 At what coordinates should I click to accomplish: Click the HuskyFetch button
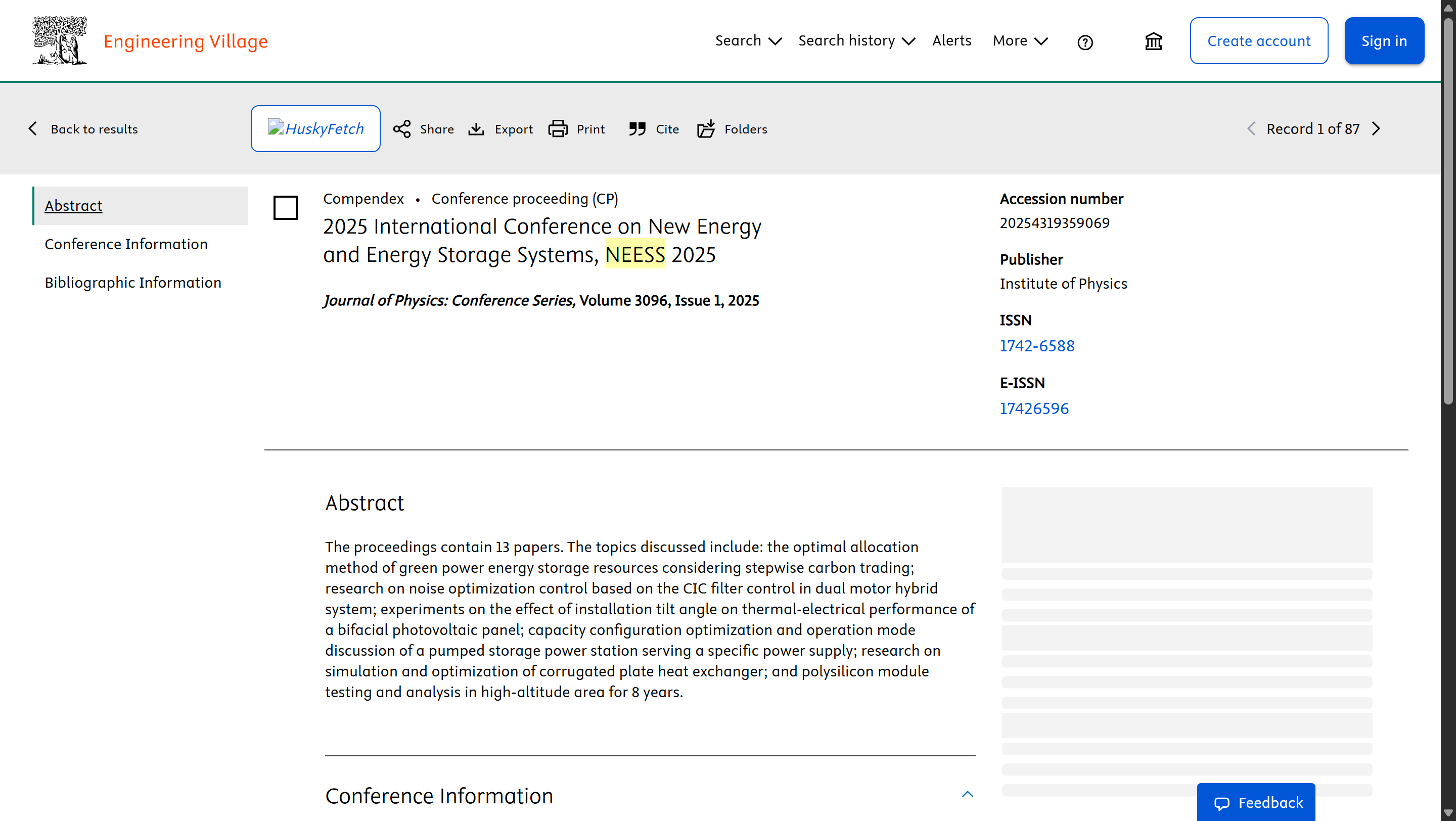315,129
